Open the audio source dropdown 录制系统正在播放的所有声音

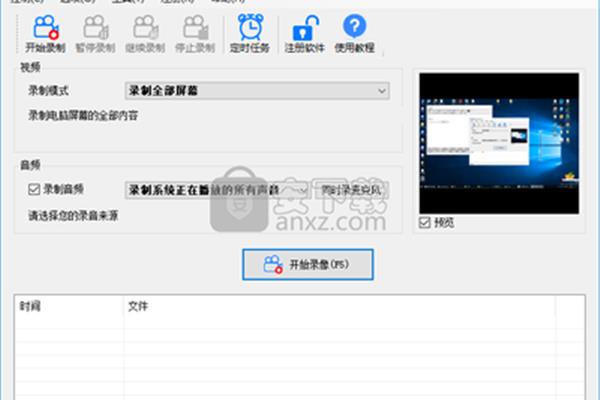tap(217, 190)
